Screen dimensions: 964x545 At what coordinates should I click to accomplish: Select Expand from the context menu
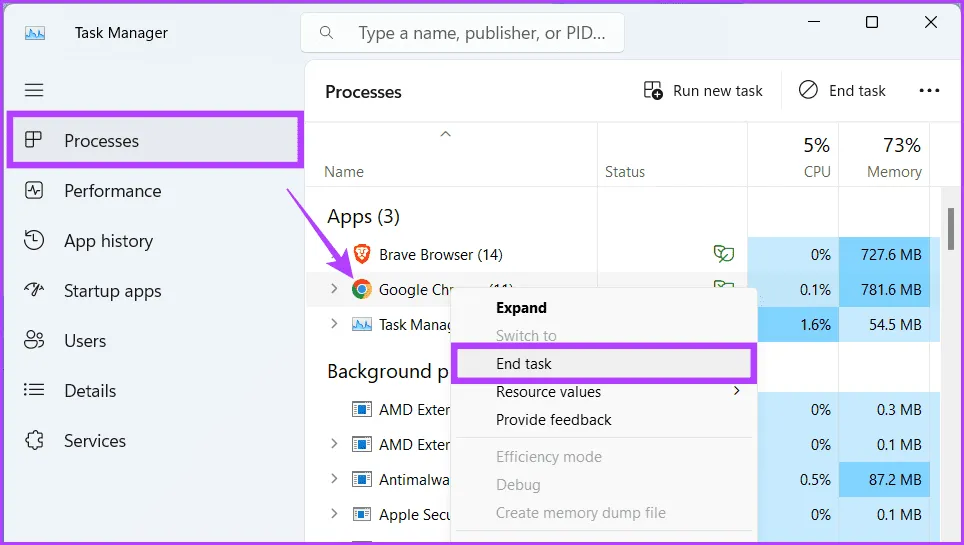click(521, 308)
